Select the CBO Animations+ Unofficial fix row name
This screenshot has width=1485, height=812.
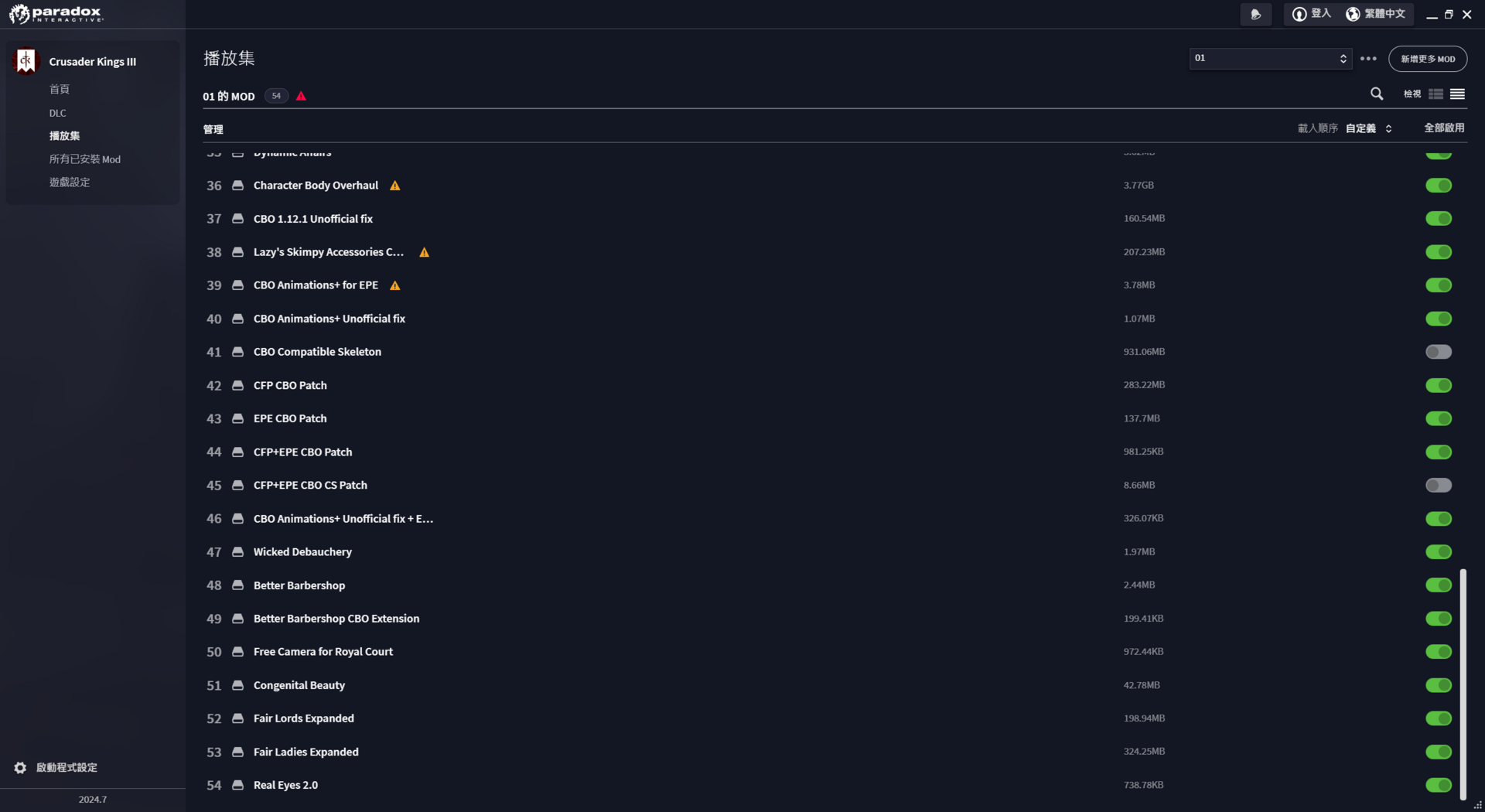329,319
